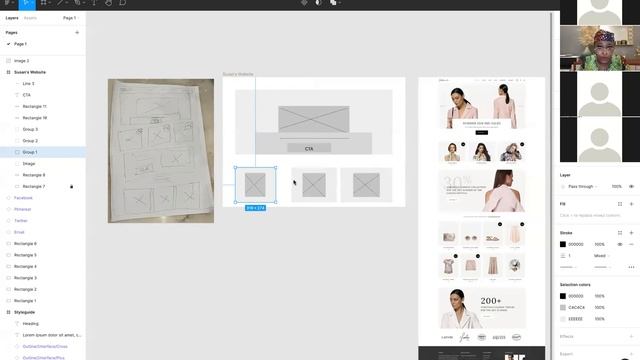Select the Rectangle 11 layer

[43, 107]
